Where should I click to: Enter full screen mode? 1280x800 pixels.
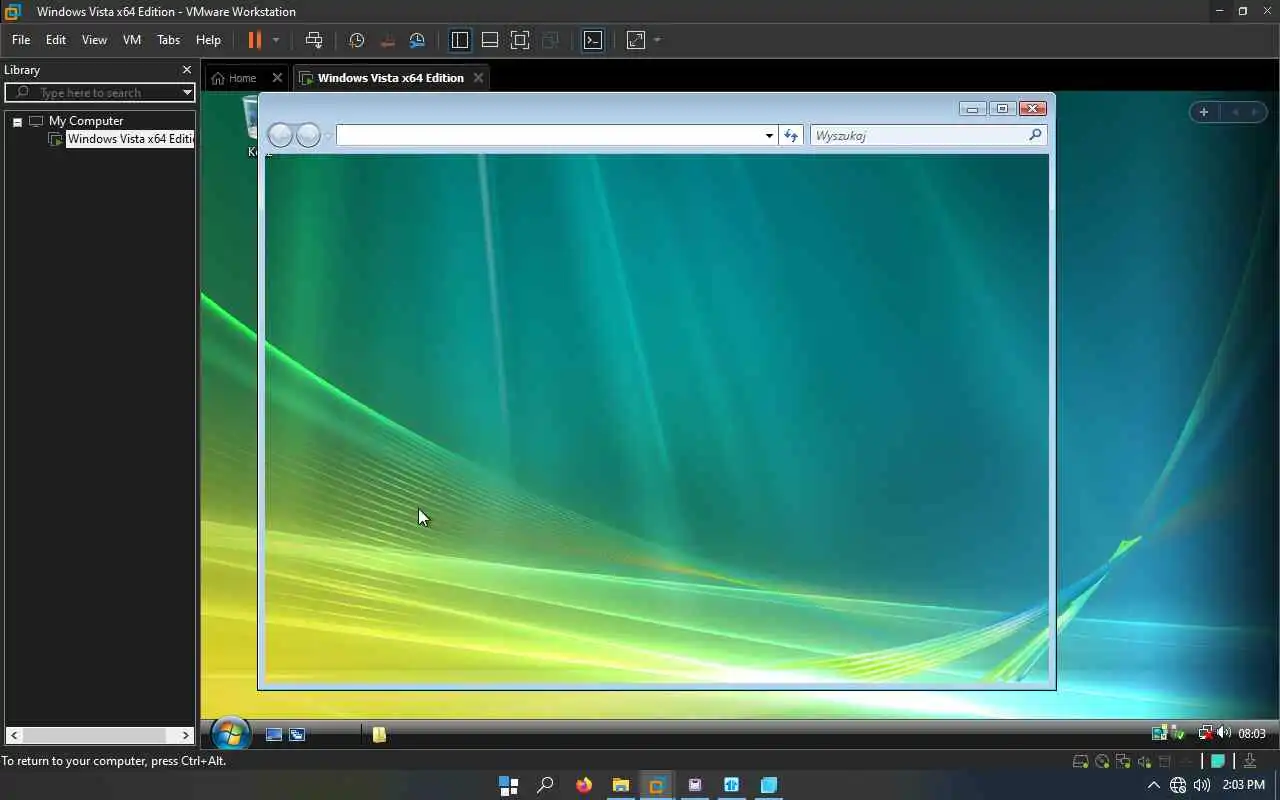click(520, 40)
